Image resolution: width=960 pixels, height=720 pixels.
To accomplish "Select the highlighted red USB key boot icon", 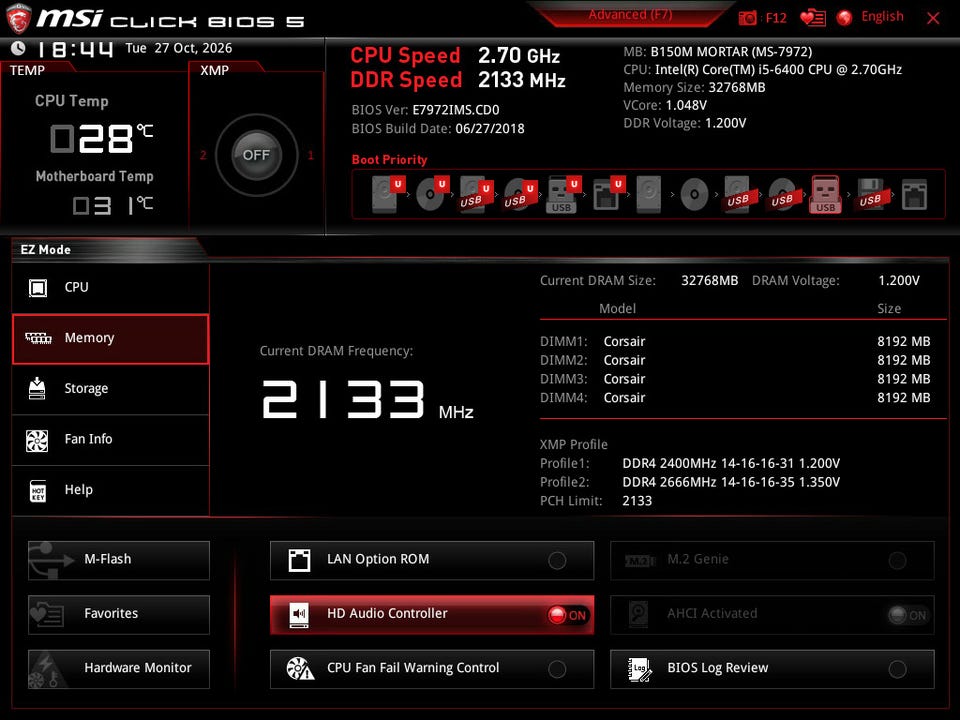I will [825, 193].
